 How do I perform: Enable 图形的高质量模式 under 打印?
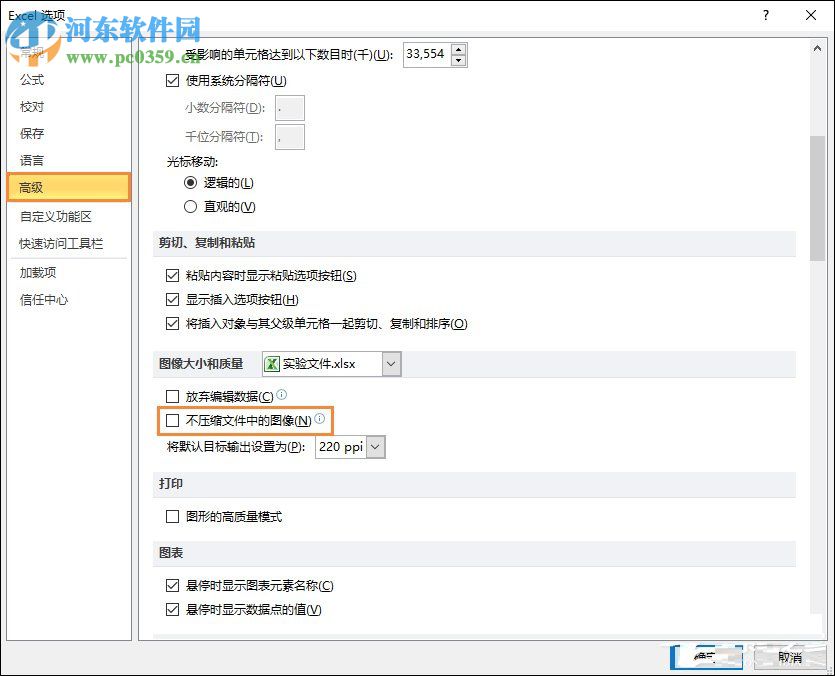173,516
